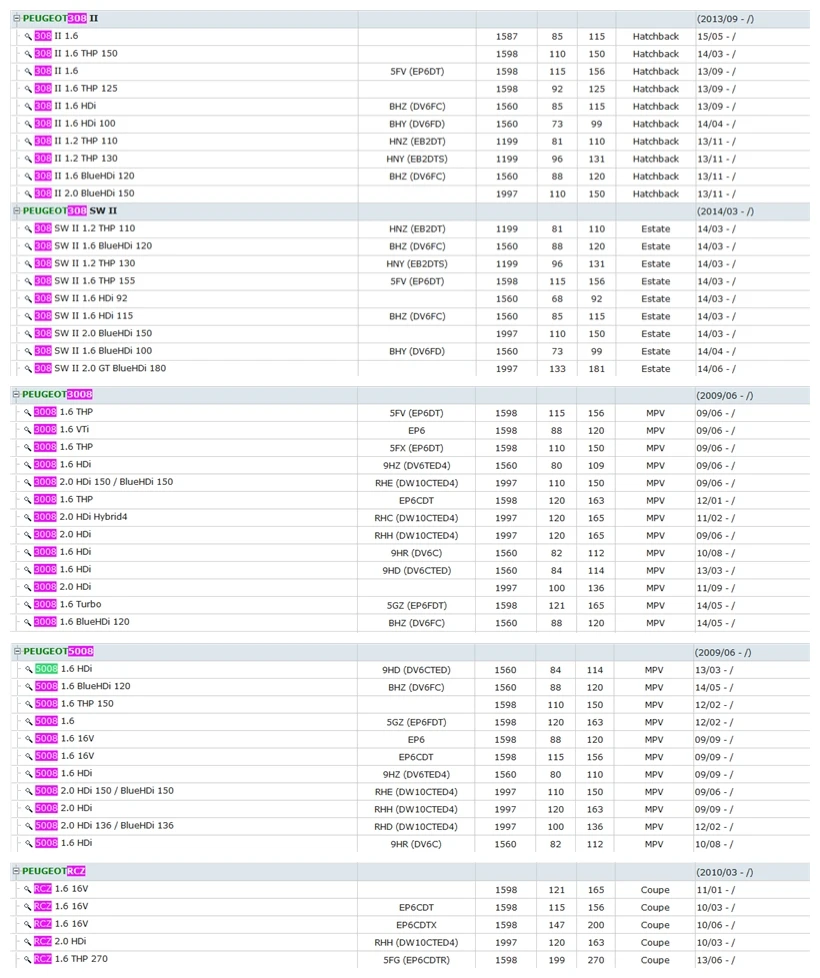Select the 5FG (EP6CDTR) engine code cell
This screenshot has height=978, width=820.
[x=416, y=960]
